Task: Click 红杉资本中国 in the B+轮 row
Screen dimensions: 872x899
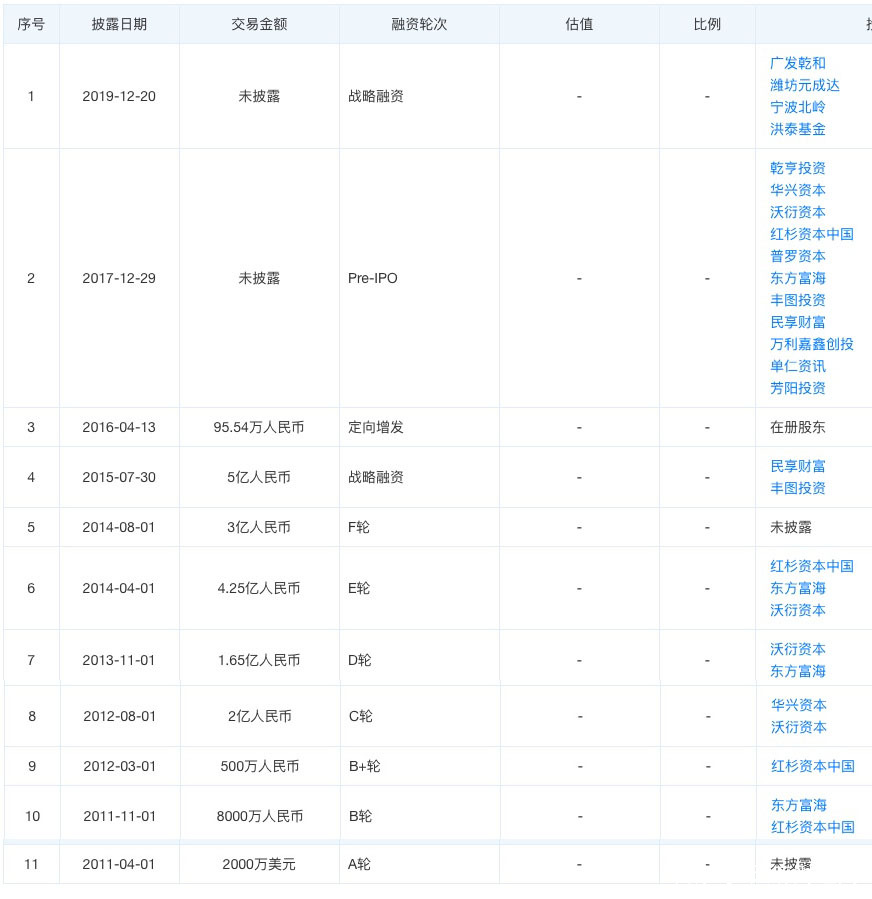Action: pos(812,766)
